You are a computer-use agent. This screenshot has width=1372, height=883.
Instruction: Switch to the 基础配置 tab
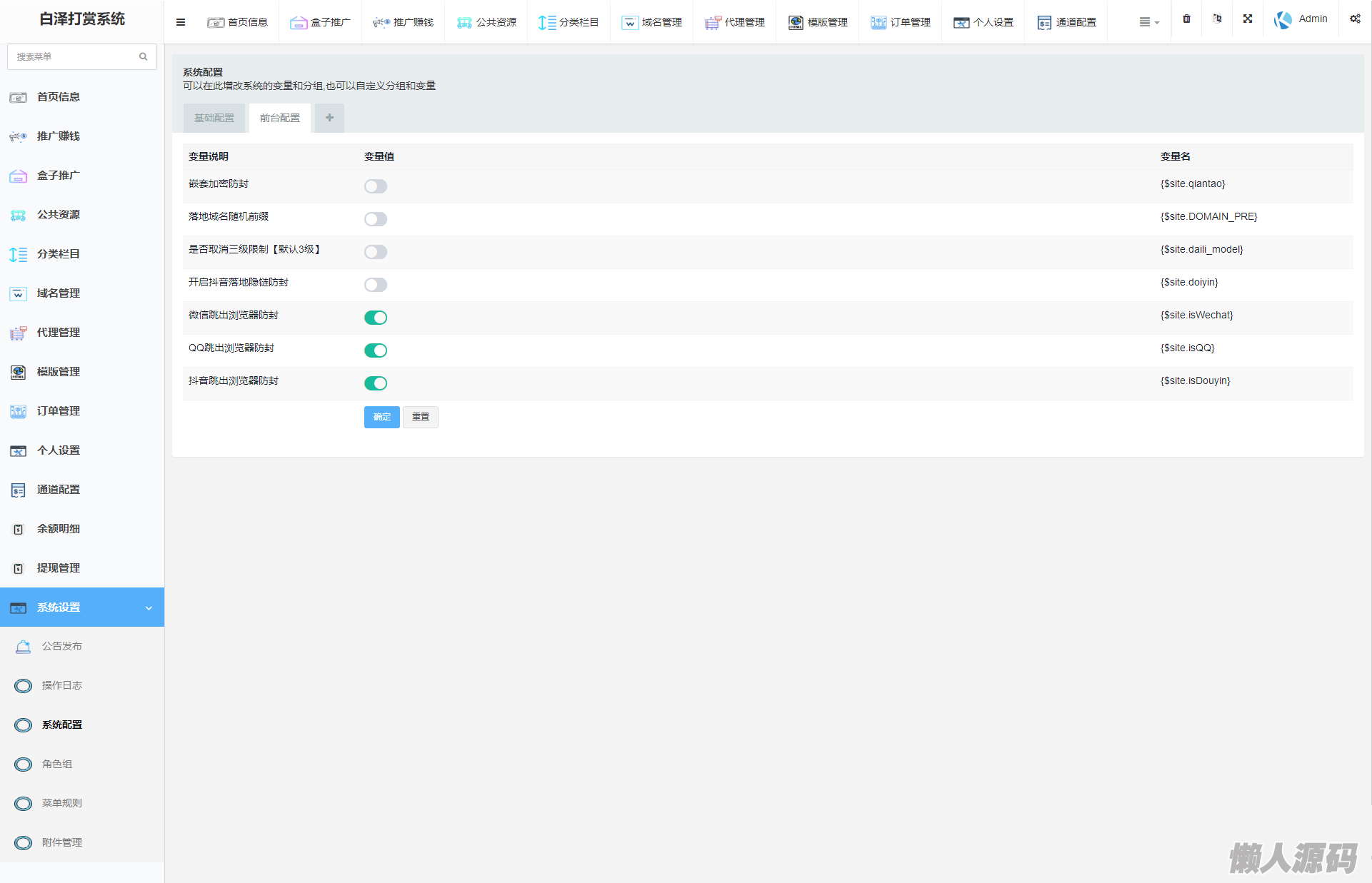click(x=214, y=118)
